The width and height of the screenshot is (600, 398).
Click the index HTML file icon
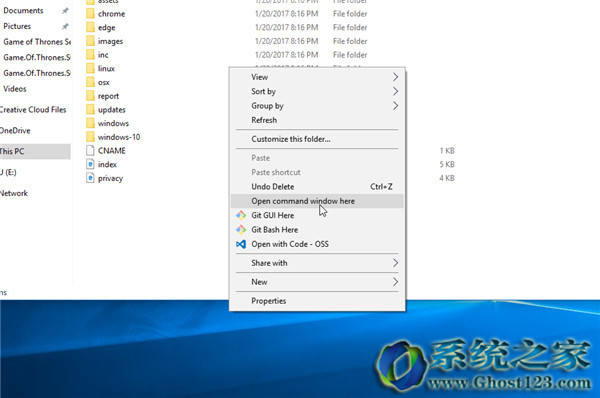point(90,164)
